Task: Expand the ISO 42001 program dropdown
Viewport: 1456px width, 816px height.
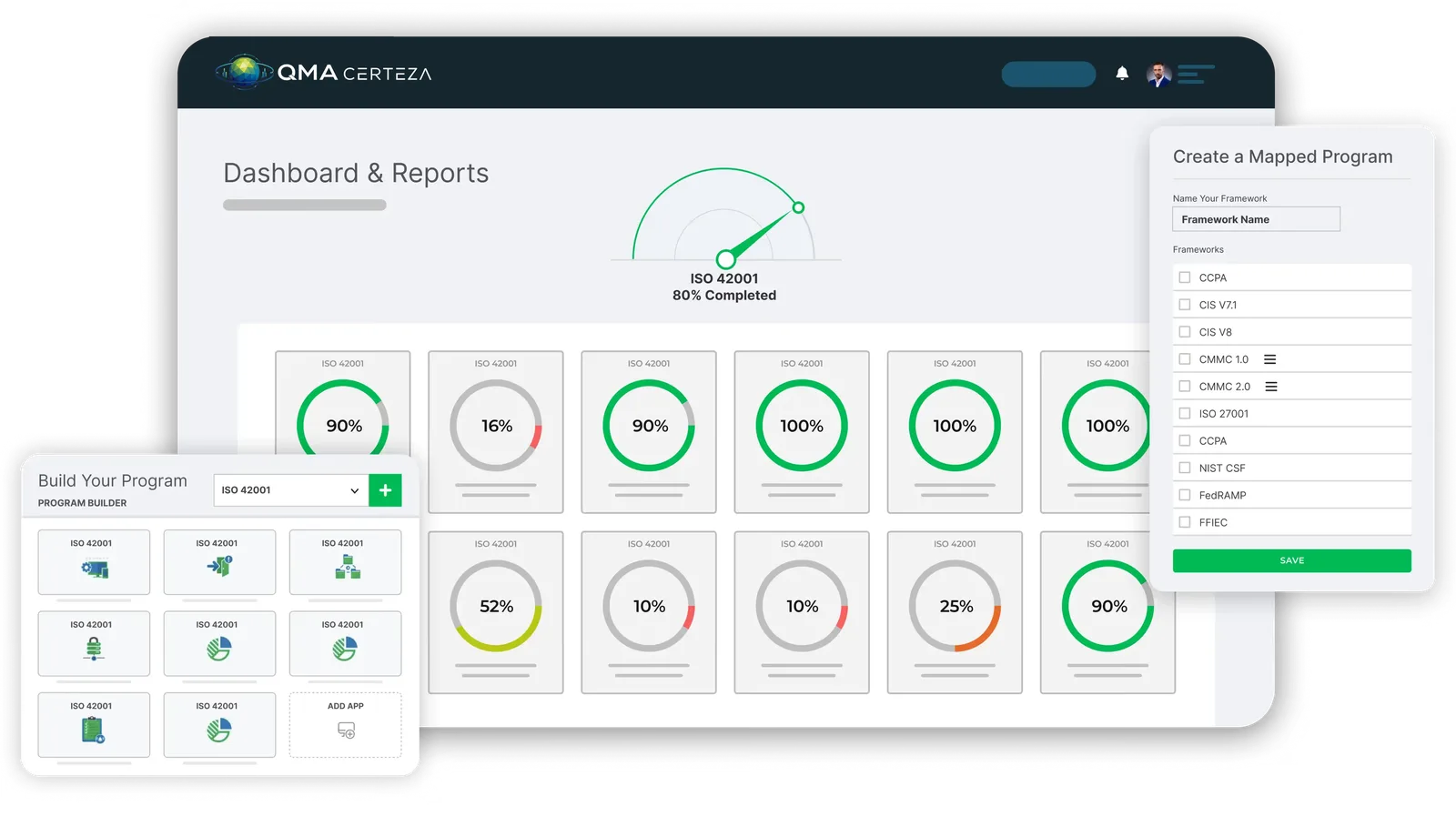Action: tap(291, 490)
